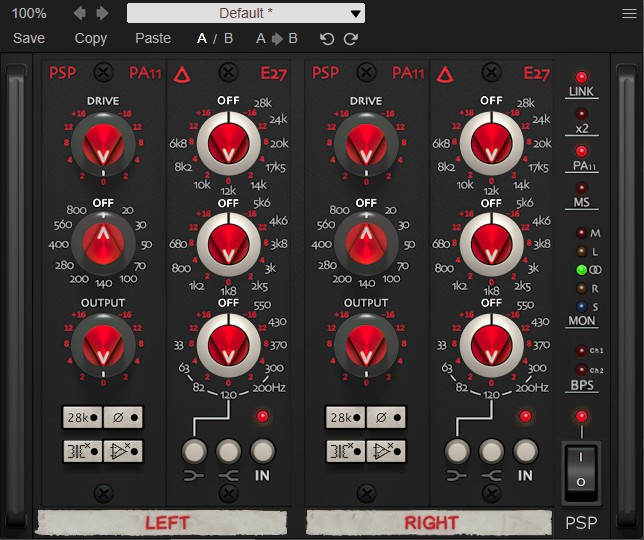
Task: Toggle the PA11 preamp LED
Action: pos(581,151)
